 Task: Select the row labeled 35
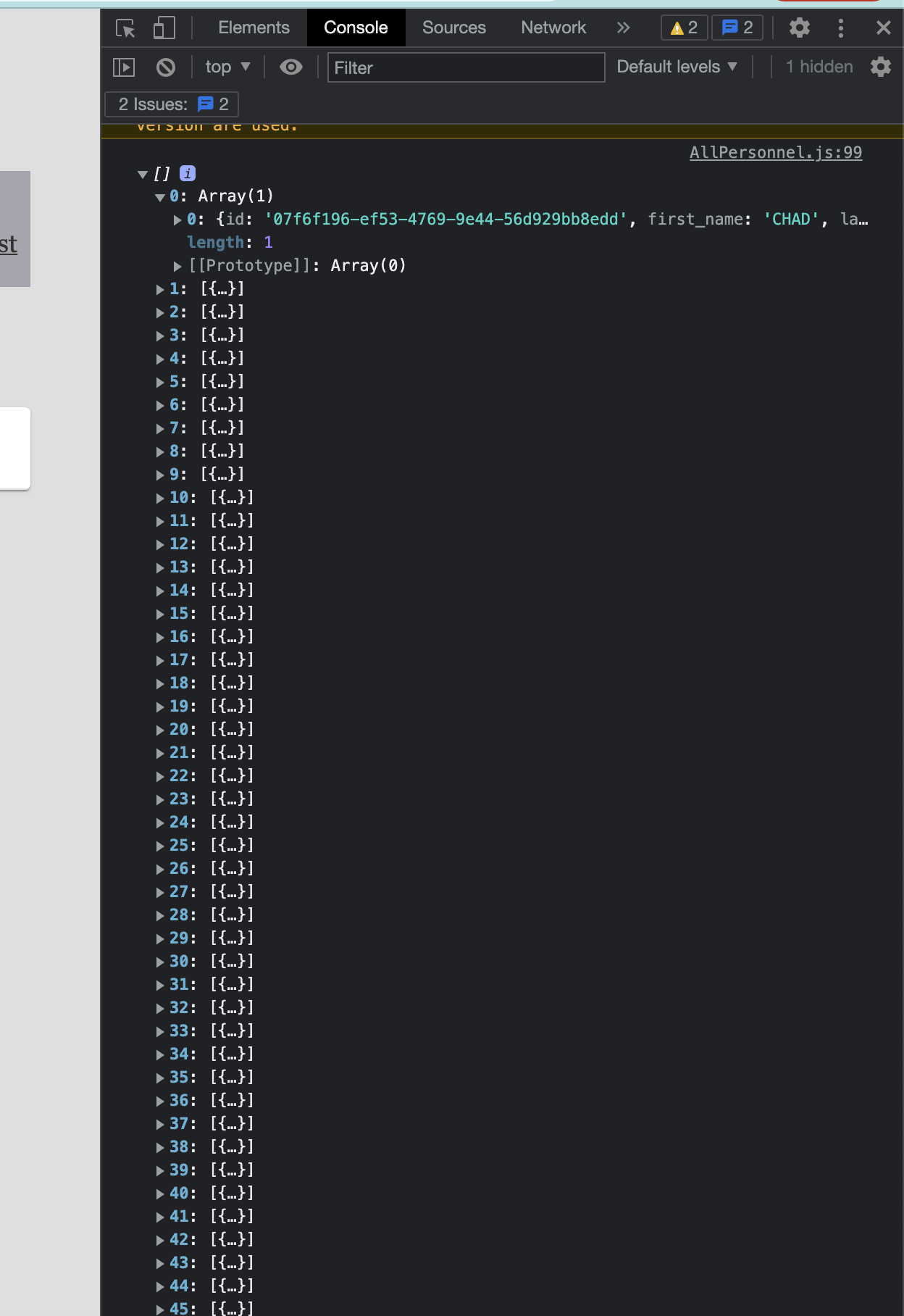[x=205, y=1077]
